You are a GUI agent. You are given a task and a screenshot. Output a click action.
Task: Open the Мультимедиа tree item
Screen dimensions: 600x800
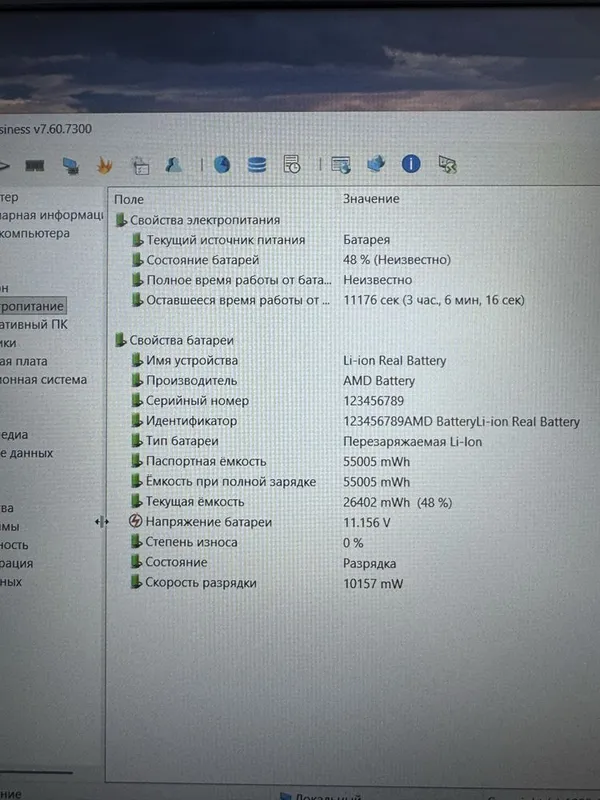14,435
